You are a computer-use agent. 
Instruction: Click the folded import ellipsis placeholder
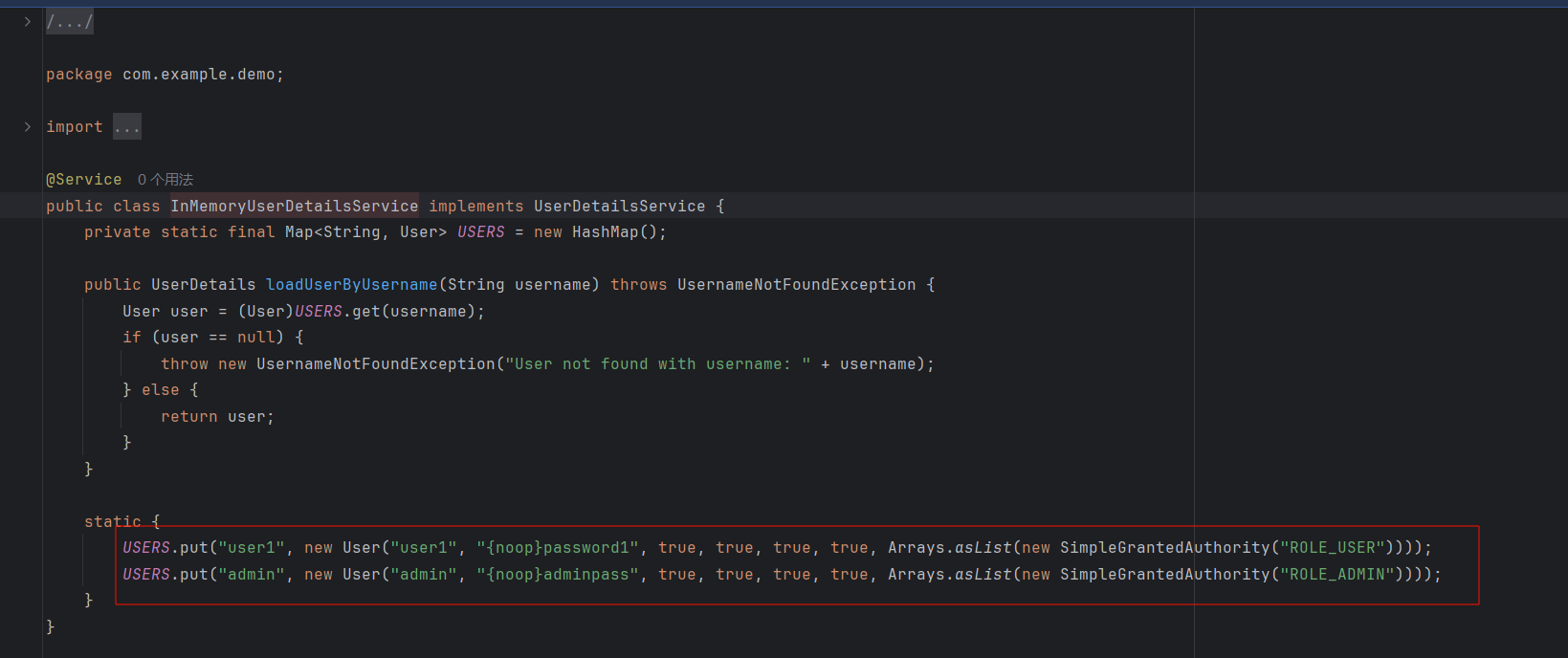coord(126,126)
